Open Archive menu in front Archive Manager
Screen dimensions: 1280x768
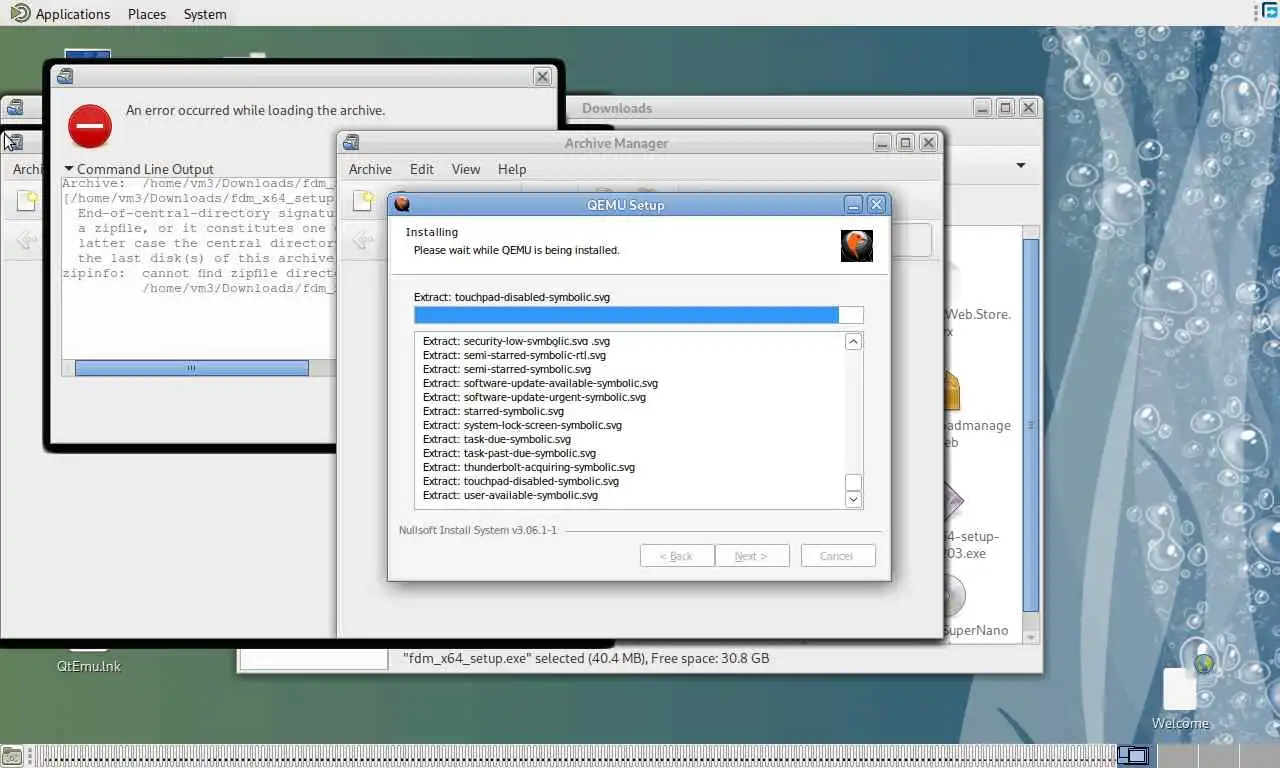[x=370, y=169]
